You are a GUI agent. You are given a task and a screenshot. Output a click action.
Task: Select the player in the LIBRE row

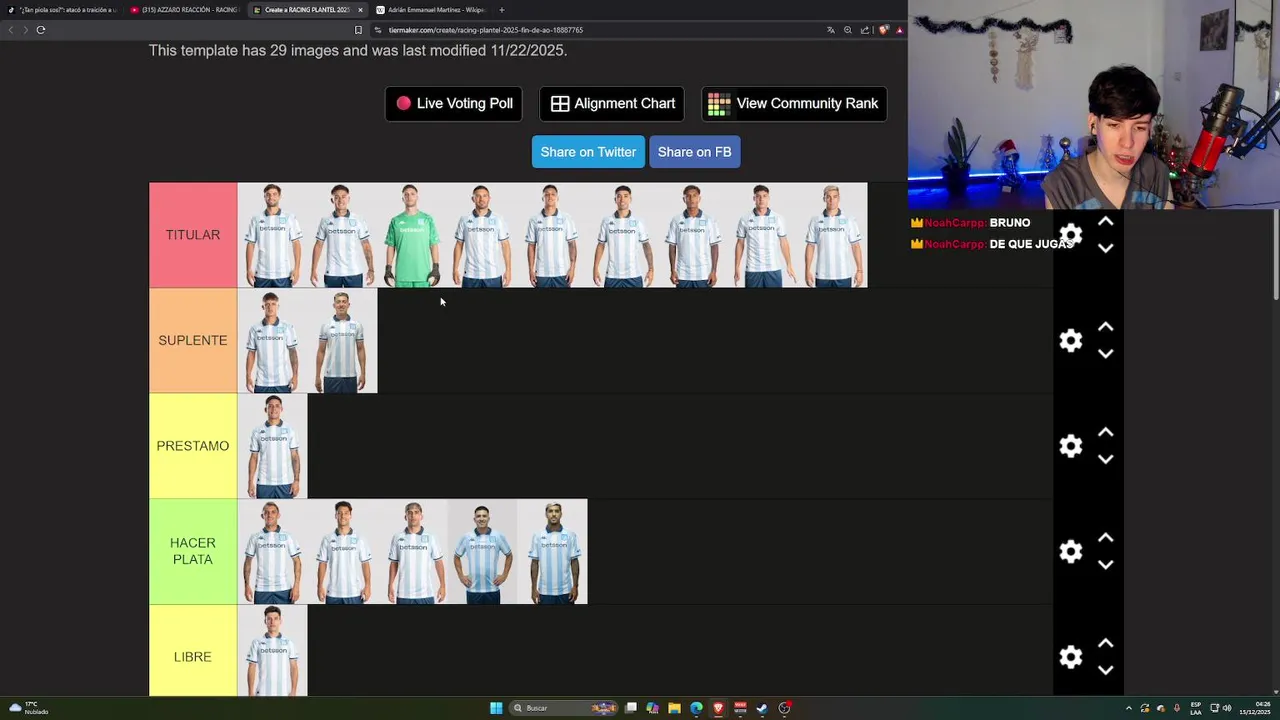click(273, 651)
